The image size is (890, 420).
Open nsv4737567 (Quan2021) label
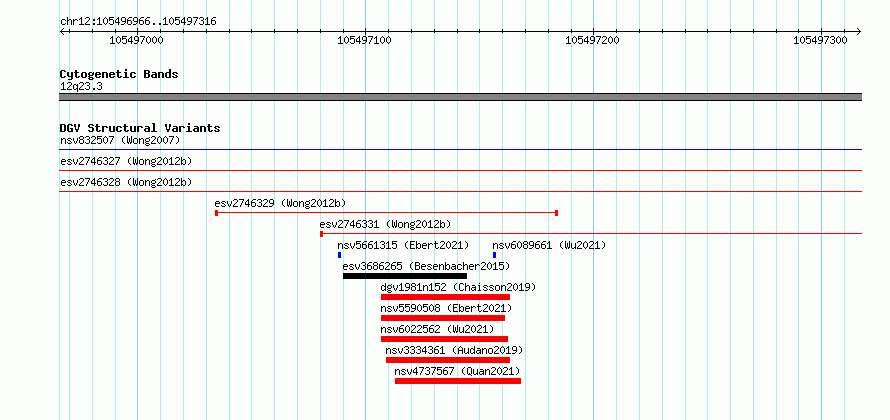[457, 371]
